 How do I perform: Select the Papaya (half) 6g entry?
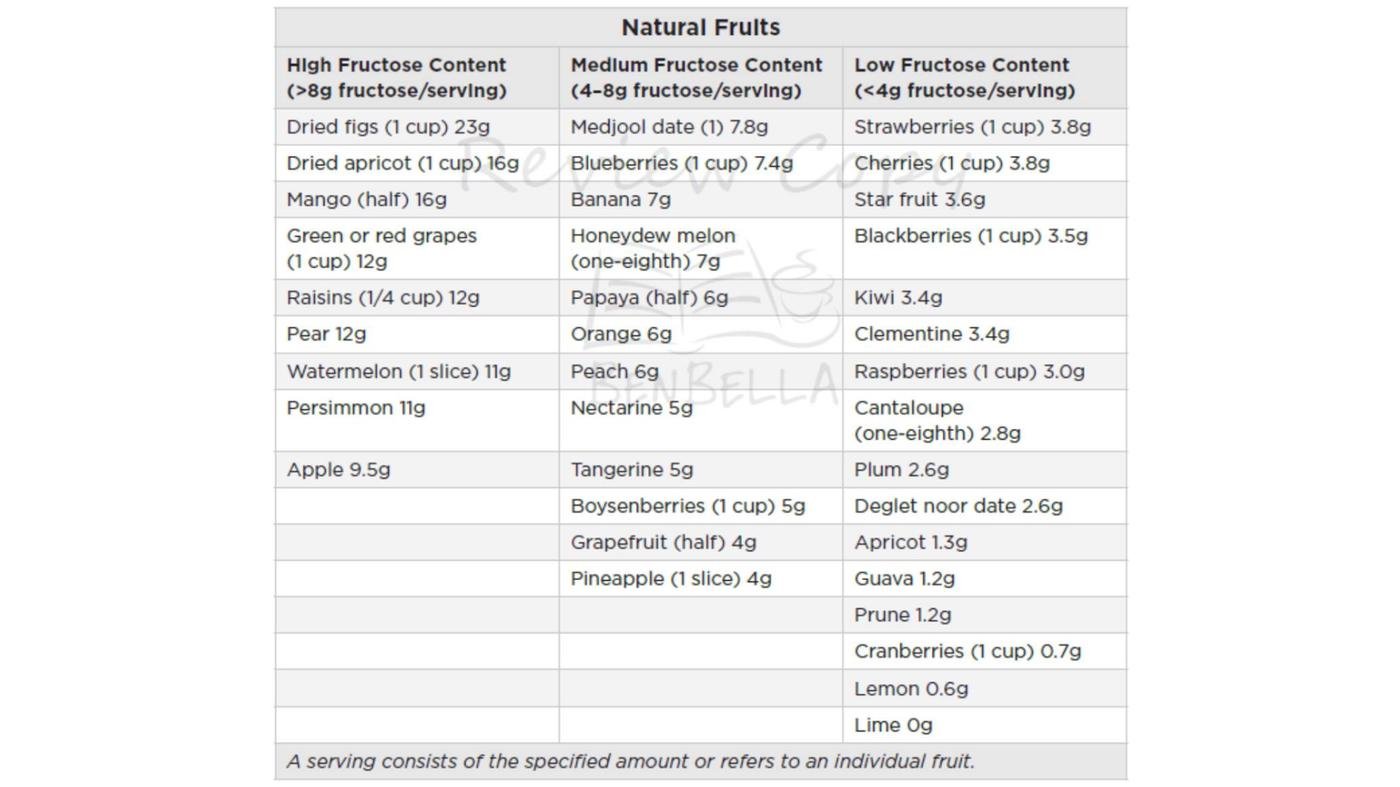pos(649,297)
